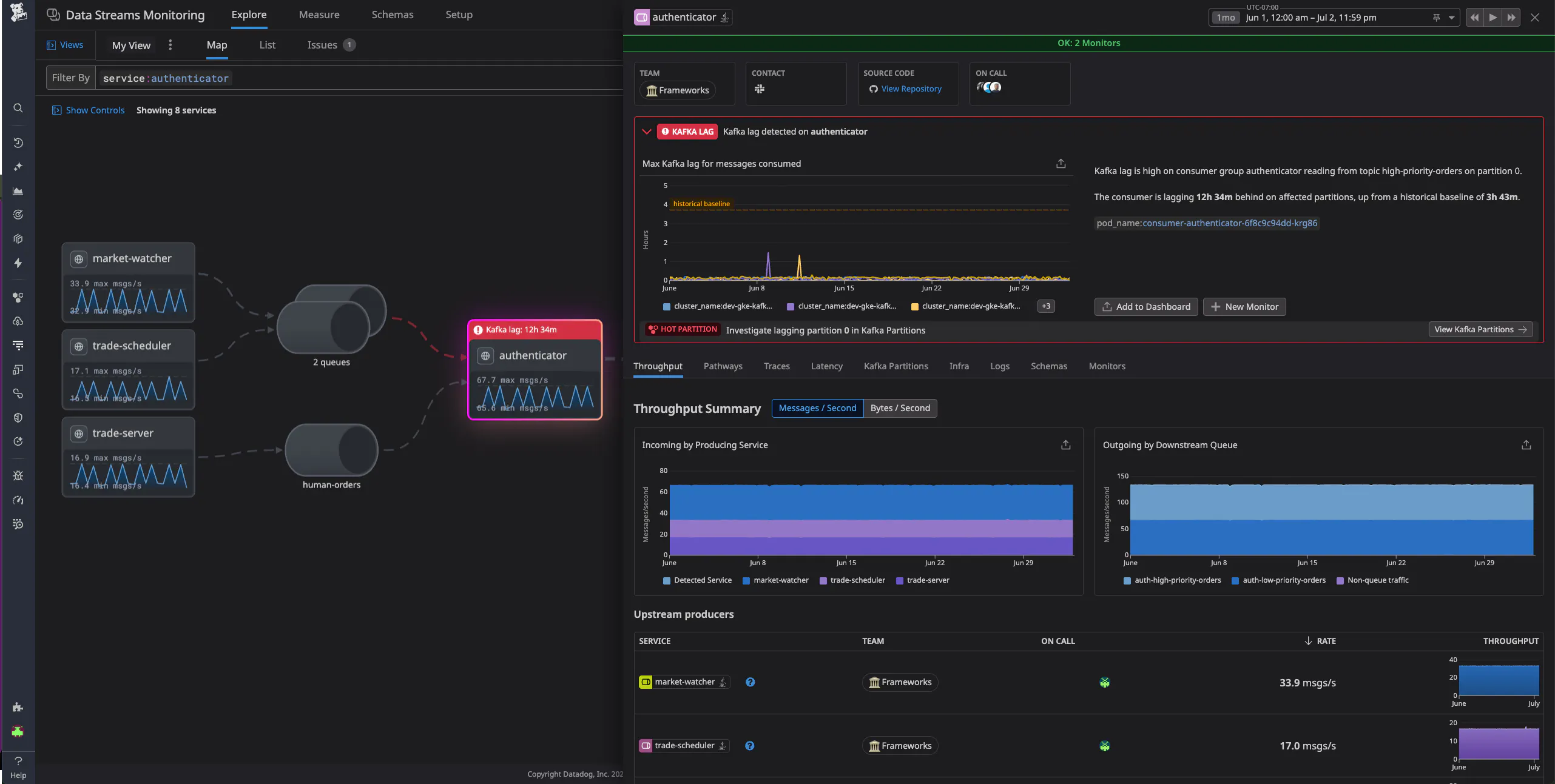Open the Measure tab
This screenshot has height=784, width=1555.
point(319,15)
